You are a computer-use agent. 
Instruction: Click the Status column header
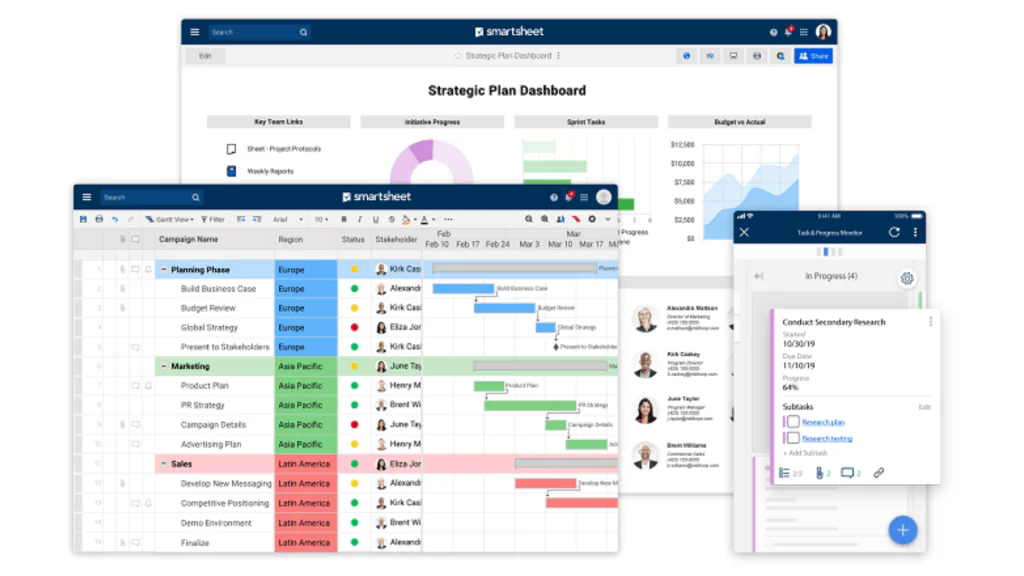353,240
